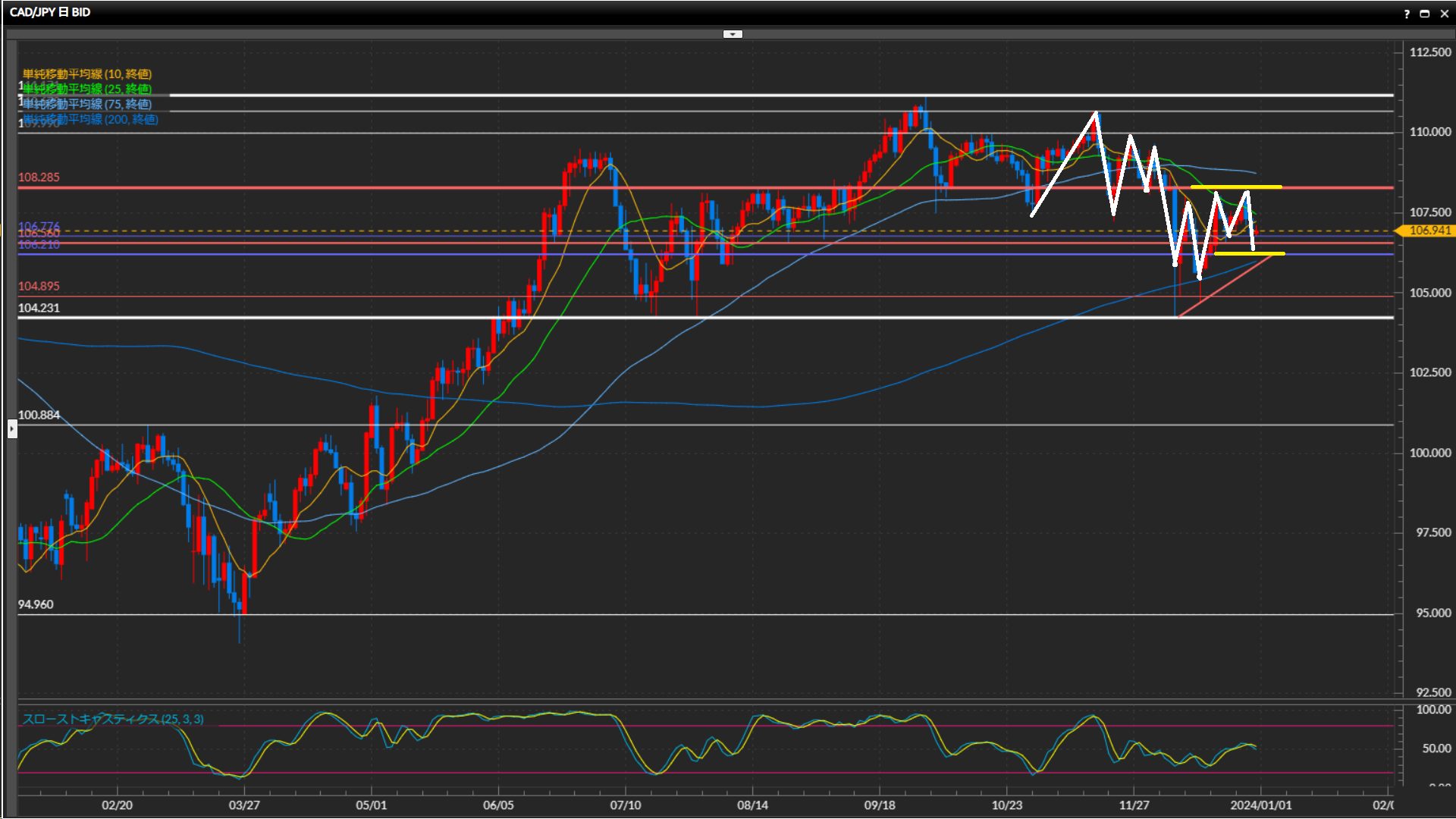Expand the hidden top toolbar arrow
This screenshot has width=1456, height=819.
pyautogui.click(x=733, y=34)
